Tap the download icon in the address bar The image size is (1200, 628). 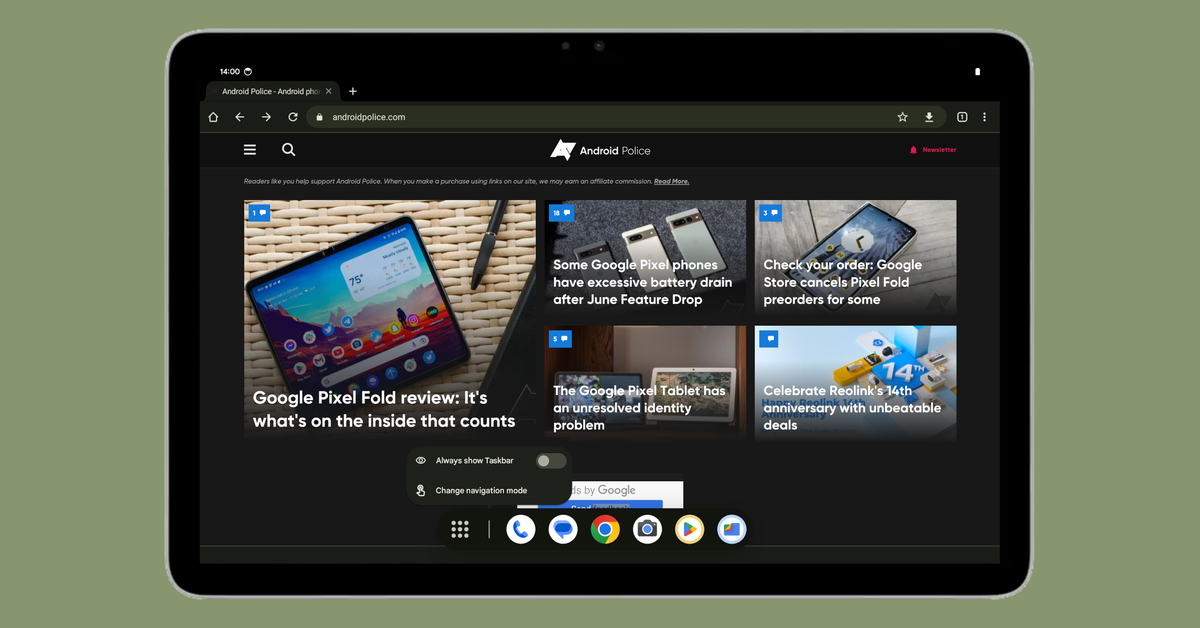(929, 117)
